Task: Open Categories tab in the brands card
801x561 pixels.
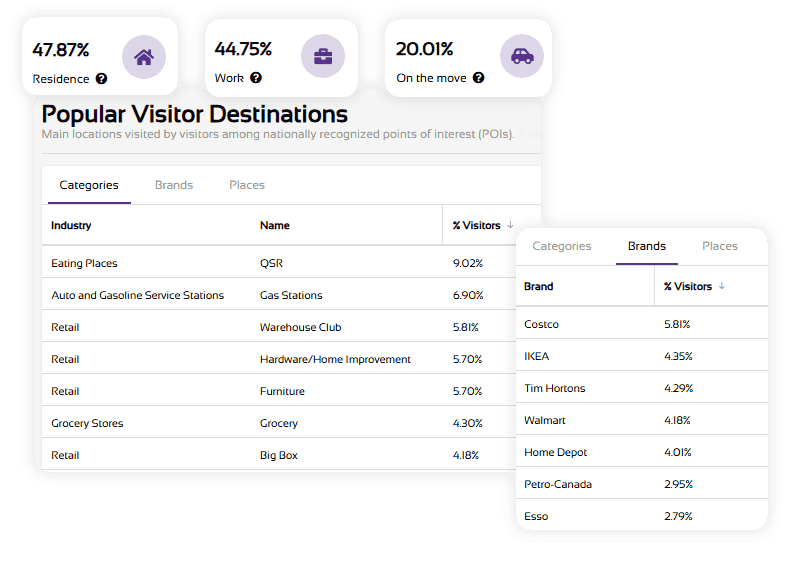Action: (562, 246)
